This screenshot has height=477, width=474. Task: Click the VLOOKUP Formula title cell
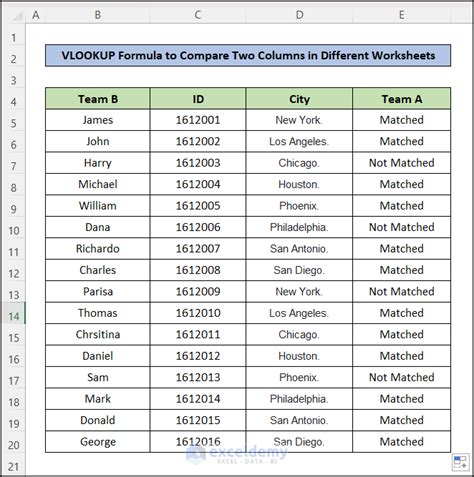coord(248,55)
